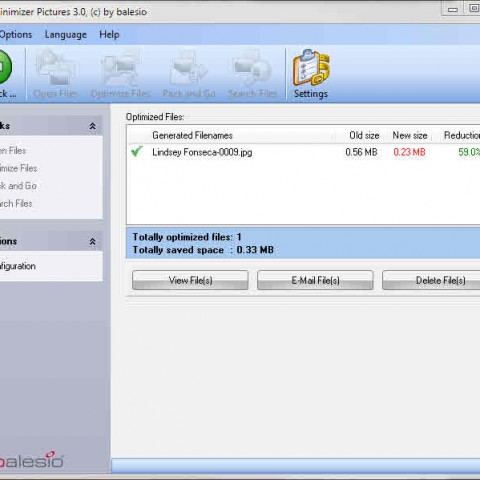480x480 pixels.
Task: Click the Pack and Go toolbar icon
Action: coord(189,68)
